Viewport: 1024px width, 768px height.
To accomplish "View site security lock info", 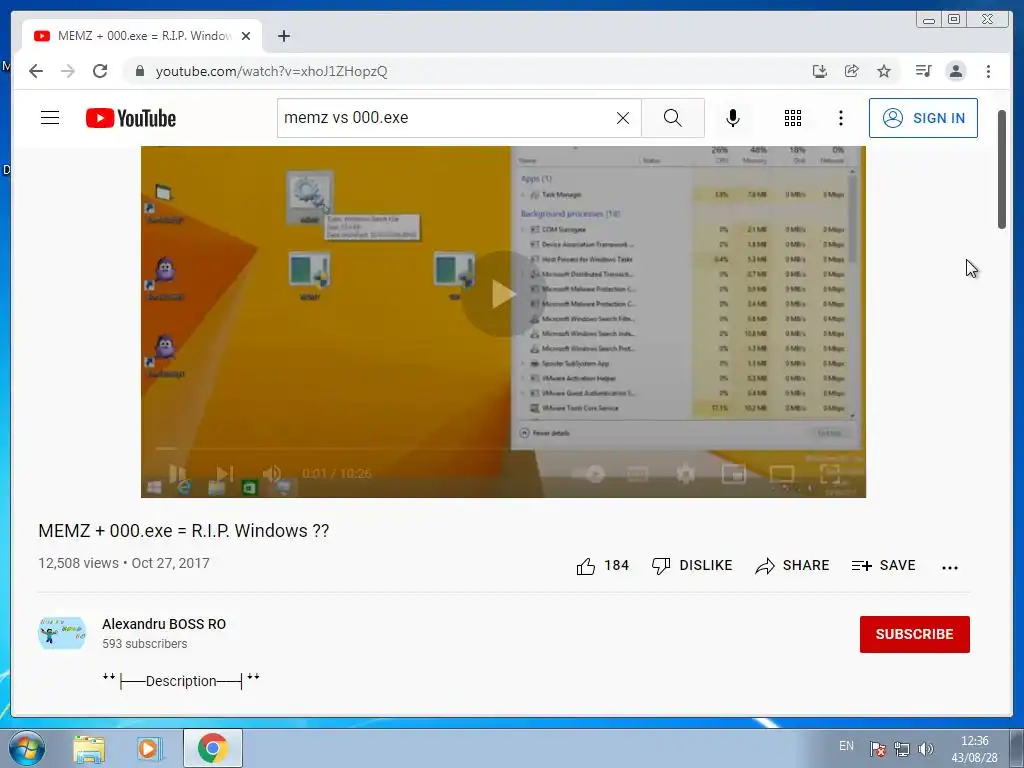I will point(139,71).
